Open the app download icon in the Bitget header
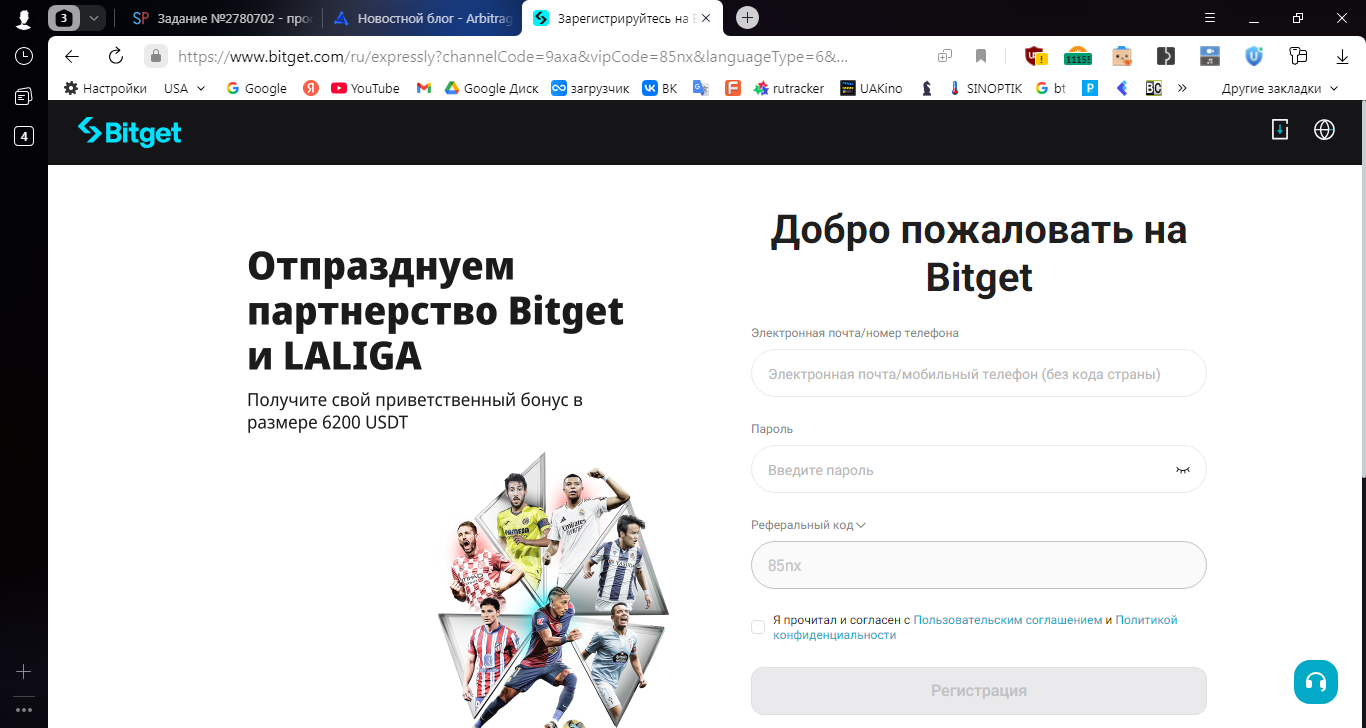 pyautogui.click(x=1279, y=129)
